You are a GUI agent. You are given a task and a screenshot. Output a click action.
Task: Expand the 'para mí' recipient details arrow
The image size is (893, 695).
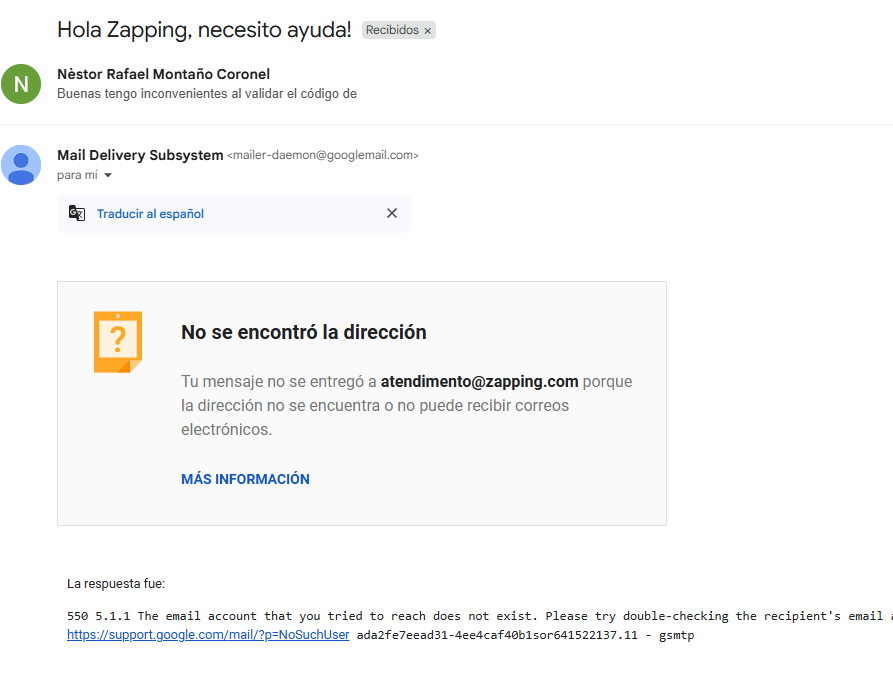pyautogui.click(x=108, y=175)
